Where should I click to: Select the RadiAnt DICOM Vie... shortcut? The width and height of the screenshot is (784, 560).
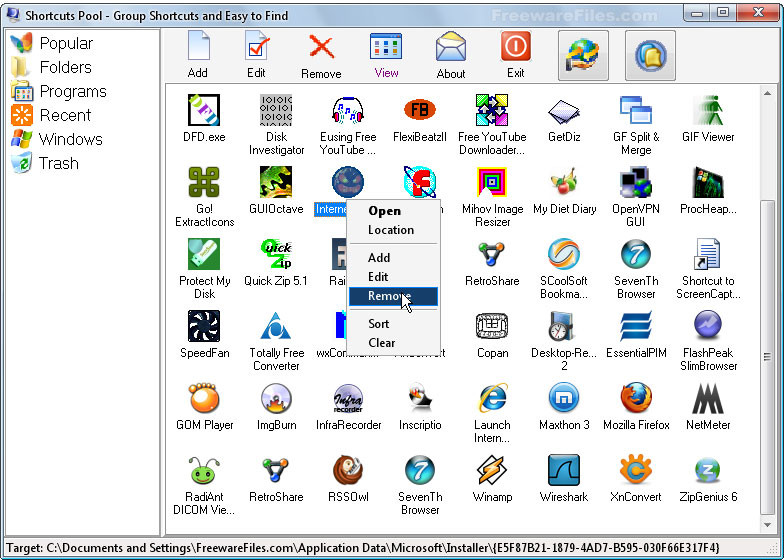click(204, 485)
